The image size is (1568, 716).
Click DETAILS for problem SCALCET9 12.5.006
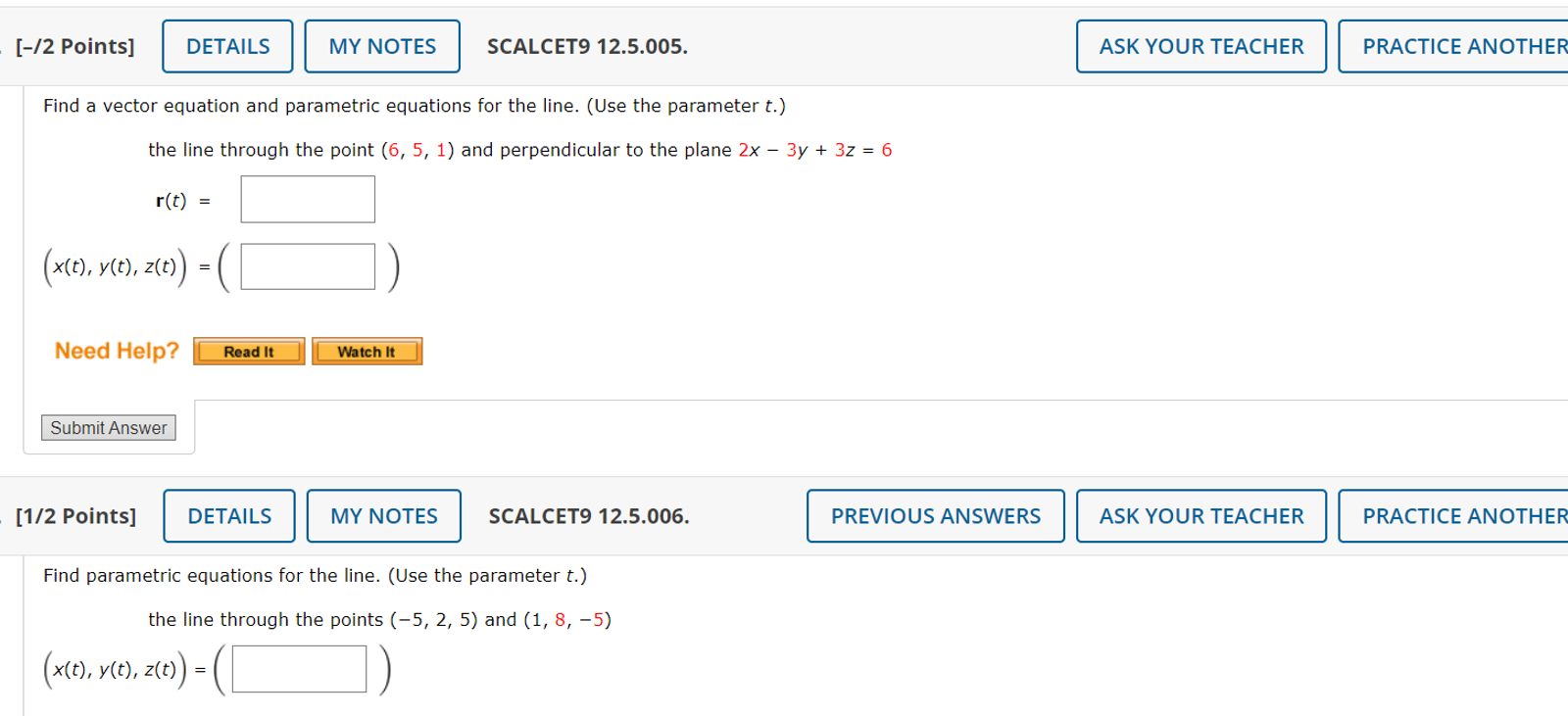tap(228, 515)
